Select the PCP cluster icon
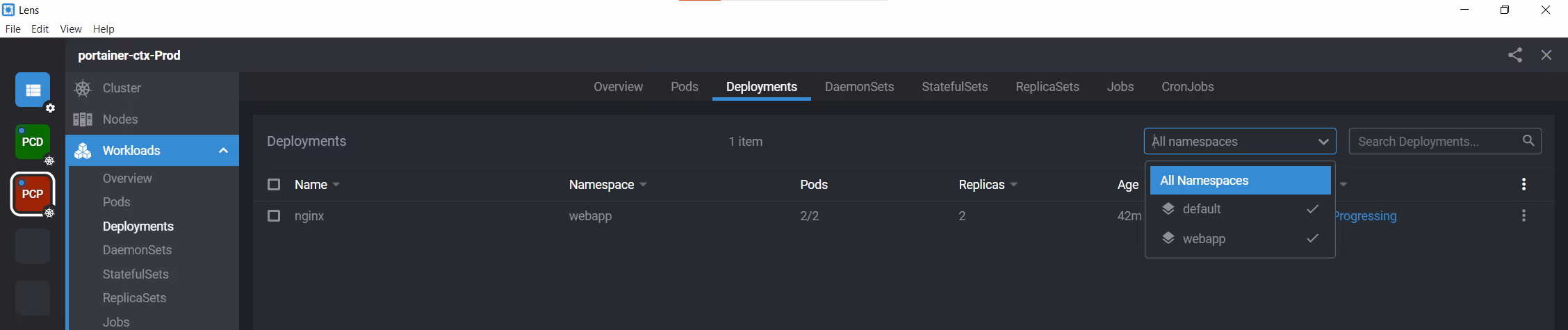The width and height of the screenshot is (1568, 330). 33,194
